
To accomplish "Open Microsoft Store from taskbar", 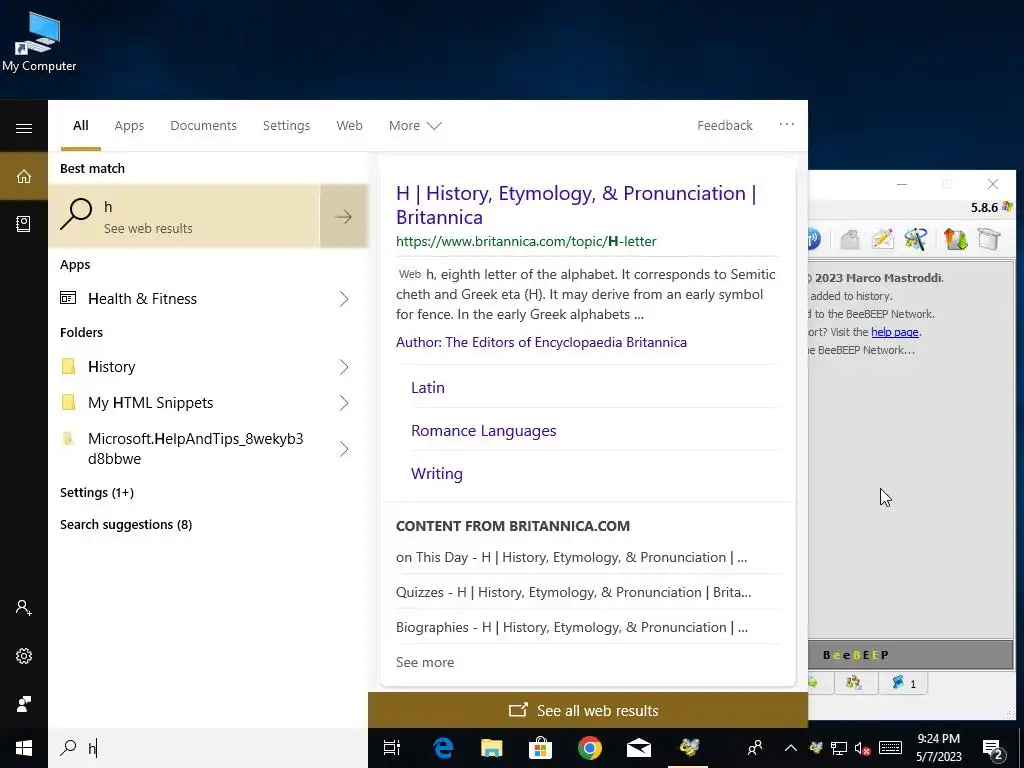I will click(x=540, y=748).
